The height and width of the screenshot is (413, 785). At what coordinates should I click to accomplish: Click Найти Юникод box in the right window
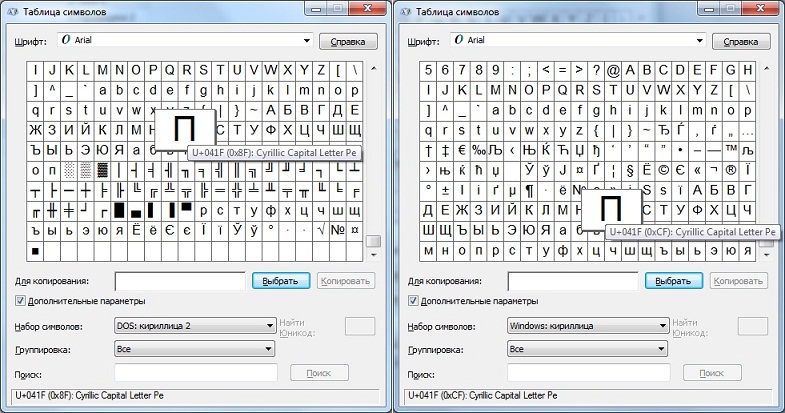click(x=753, y=326)
